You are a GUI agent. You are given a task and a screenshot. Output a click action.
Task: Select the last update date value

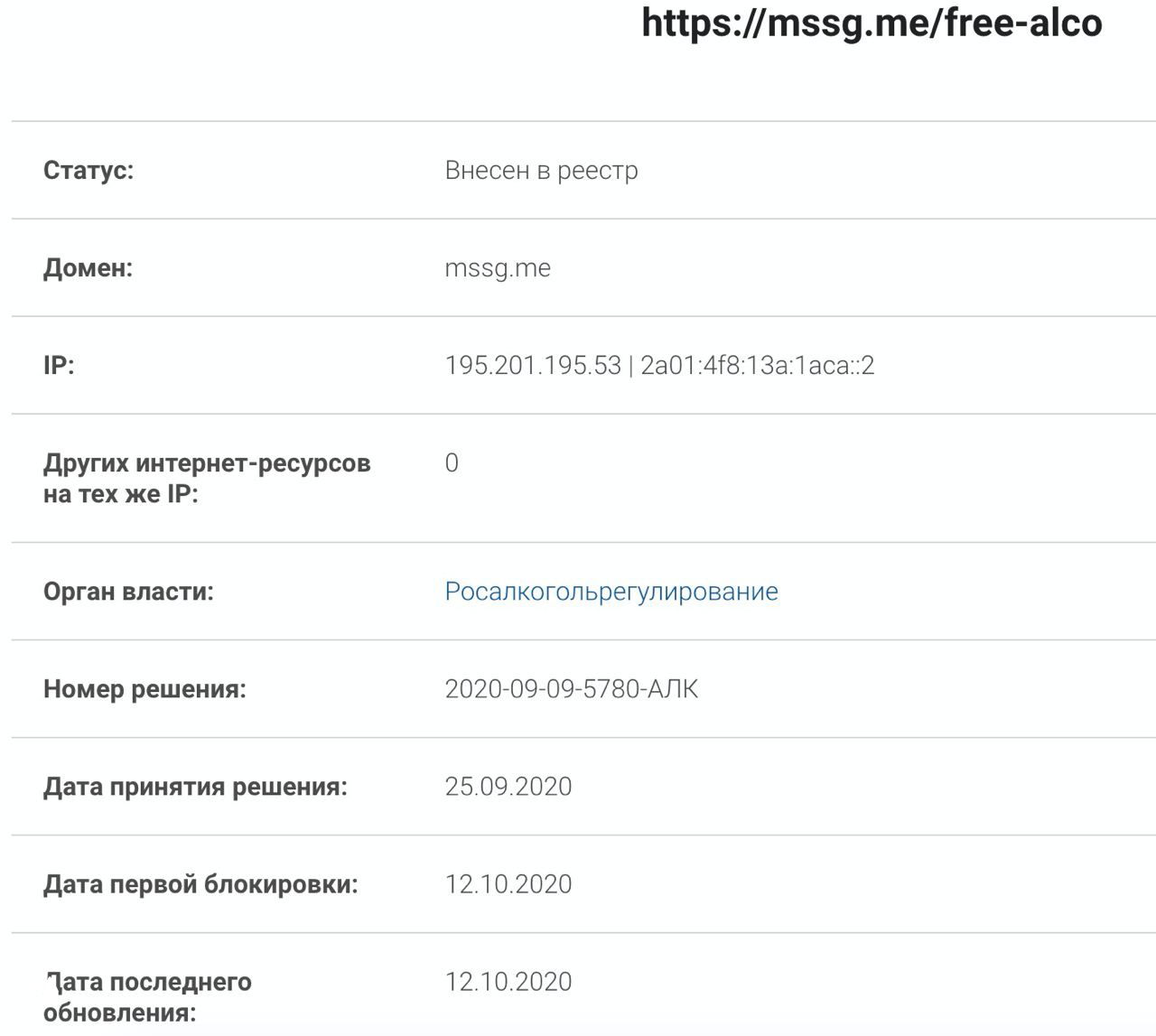tap(508, 982)
